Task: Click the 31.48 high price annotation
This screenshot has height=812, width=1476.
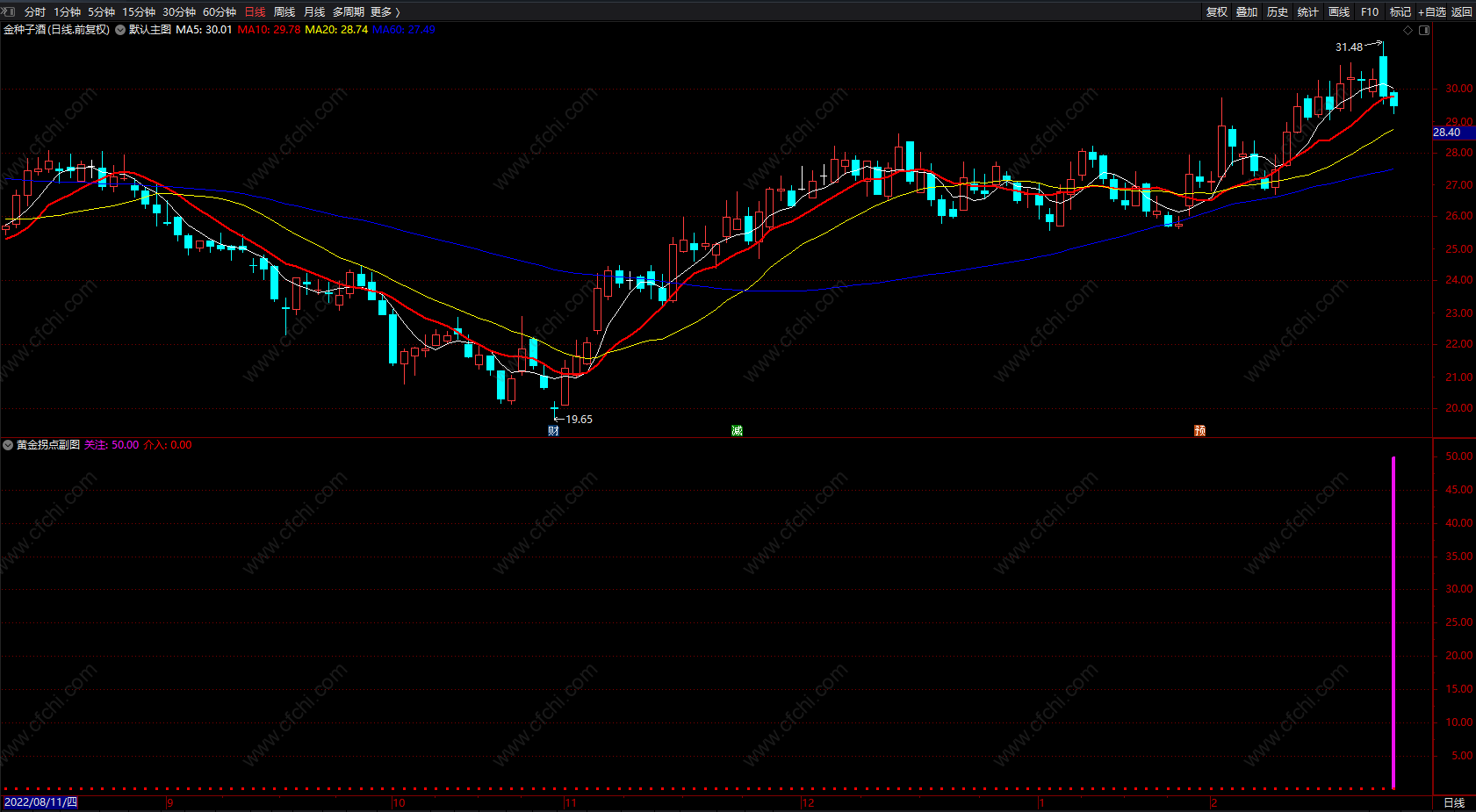Action: [1349, 47]
